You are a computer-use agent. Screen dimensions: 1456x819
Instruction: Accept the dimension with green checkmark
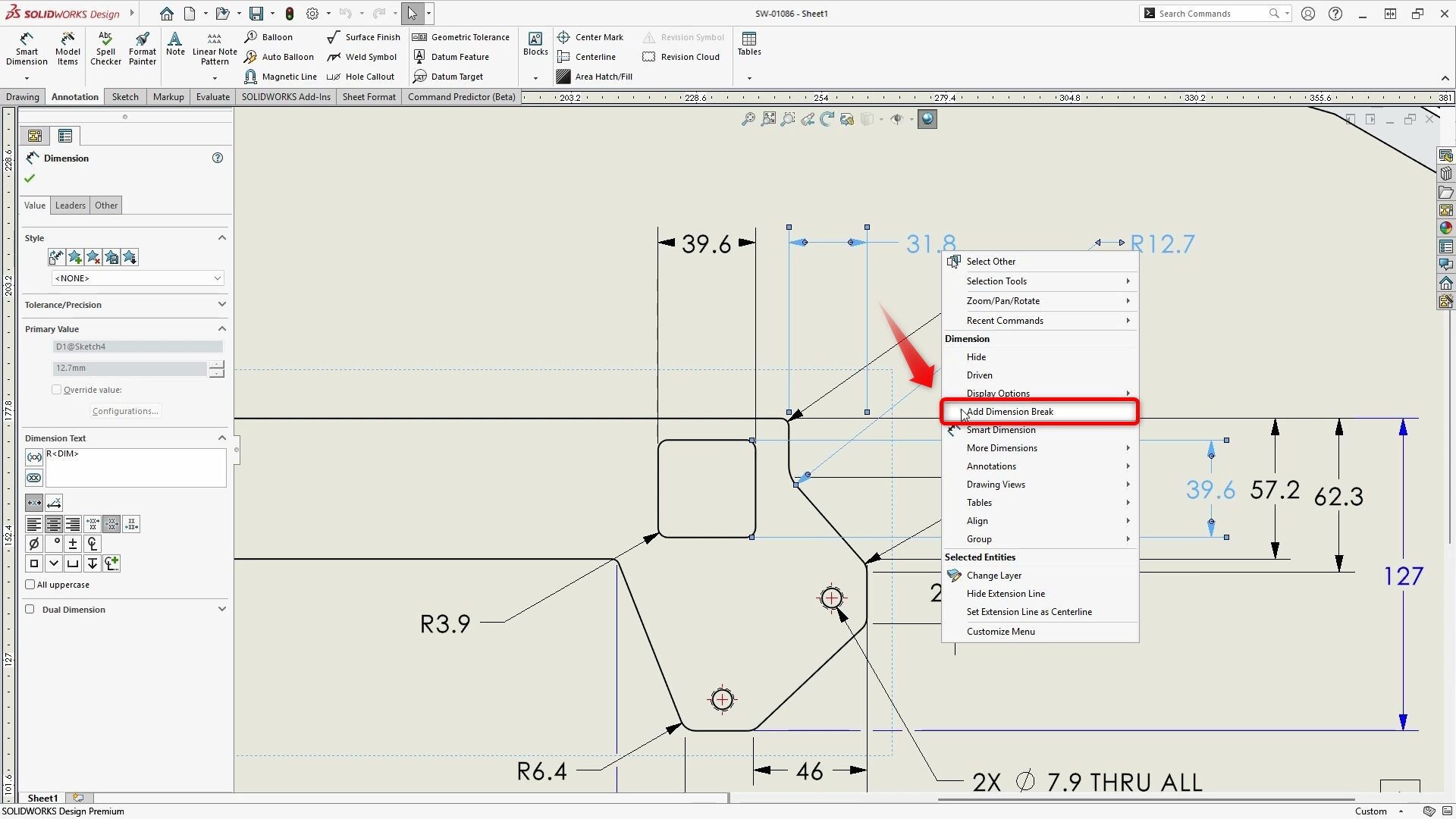[30, 178]
